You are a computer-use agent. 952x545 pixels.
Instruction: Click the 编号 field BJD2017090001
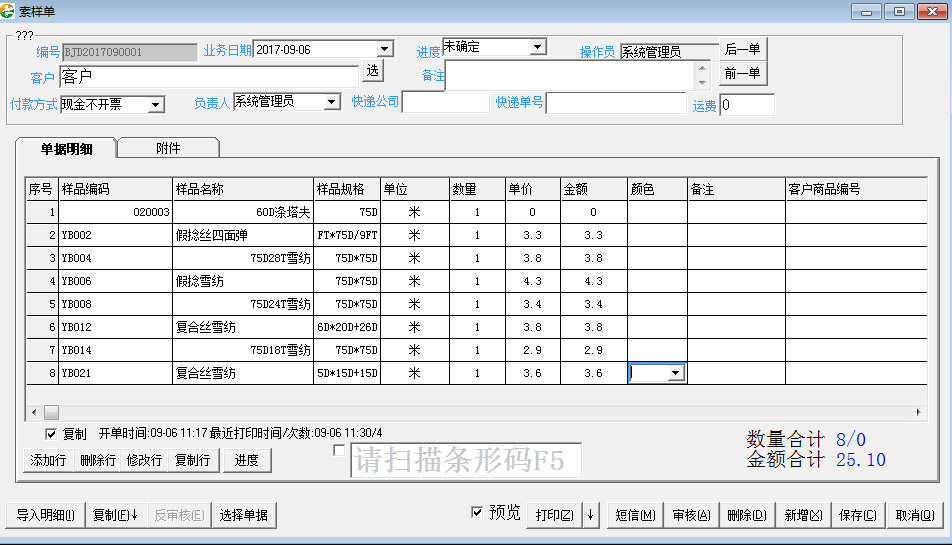(x=130, y=52)
